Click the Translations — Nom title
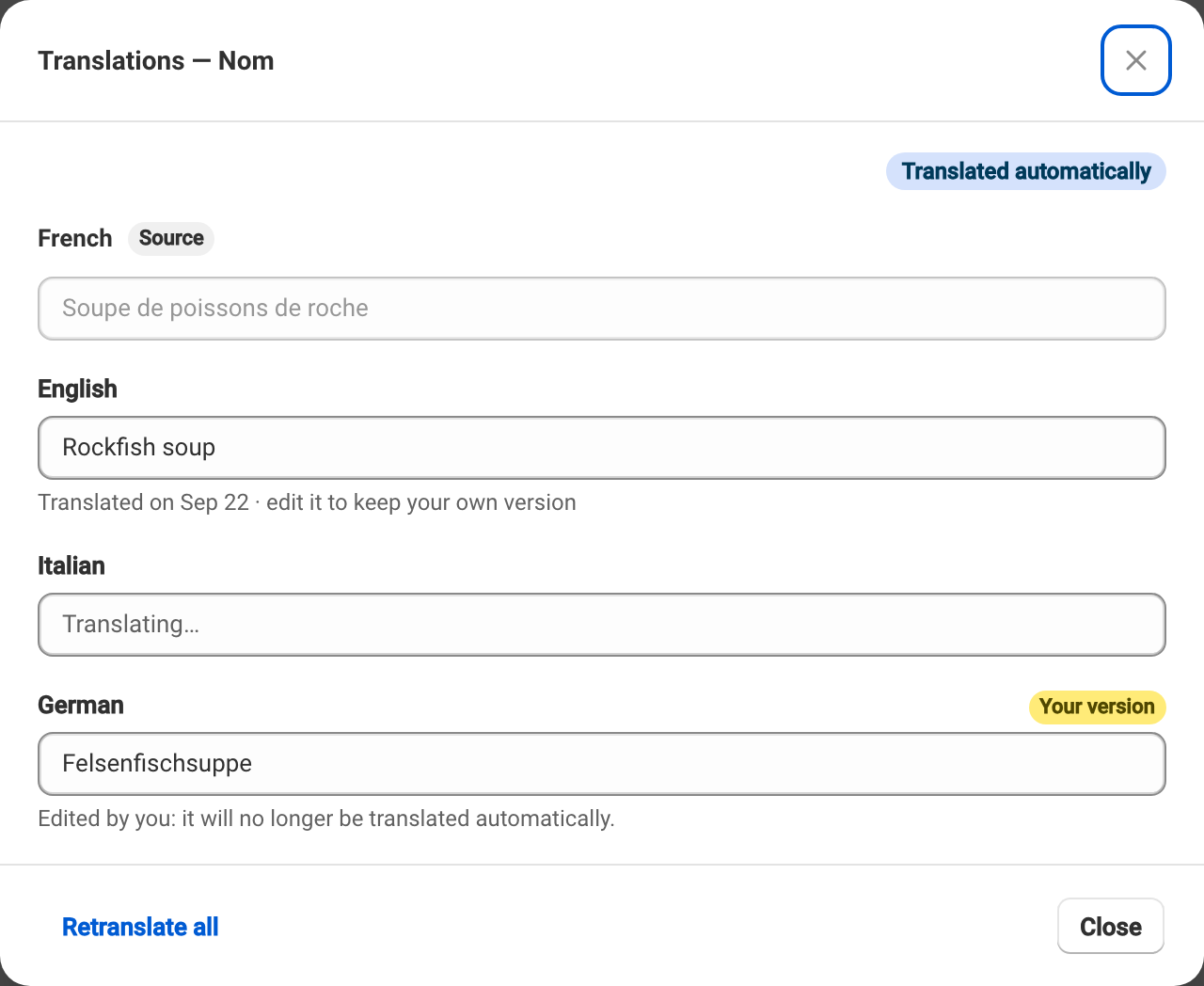1204x986 pixels. pyautogui.click(x=156, y=61)
